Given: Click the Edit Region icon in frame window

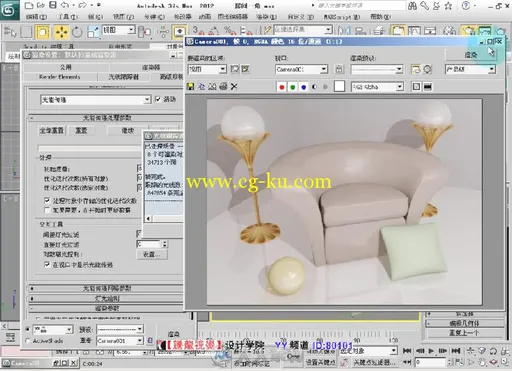Looking at the screenshot, I should (x=235, y=69).
